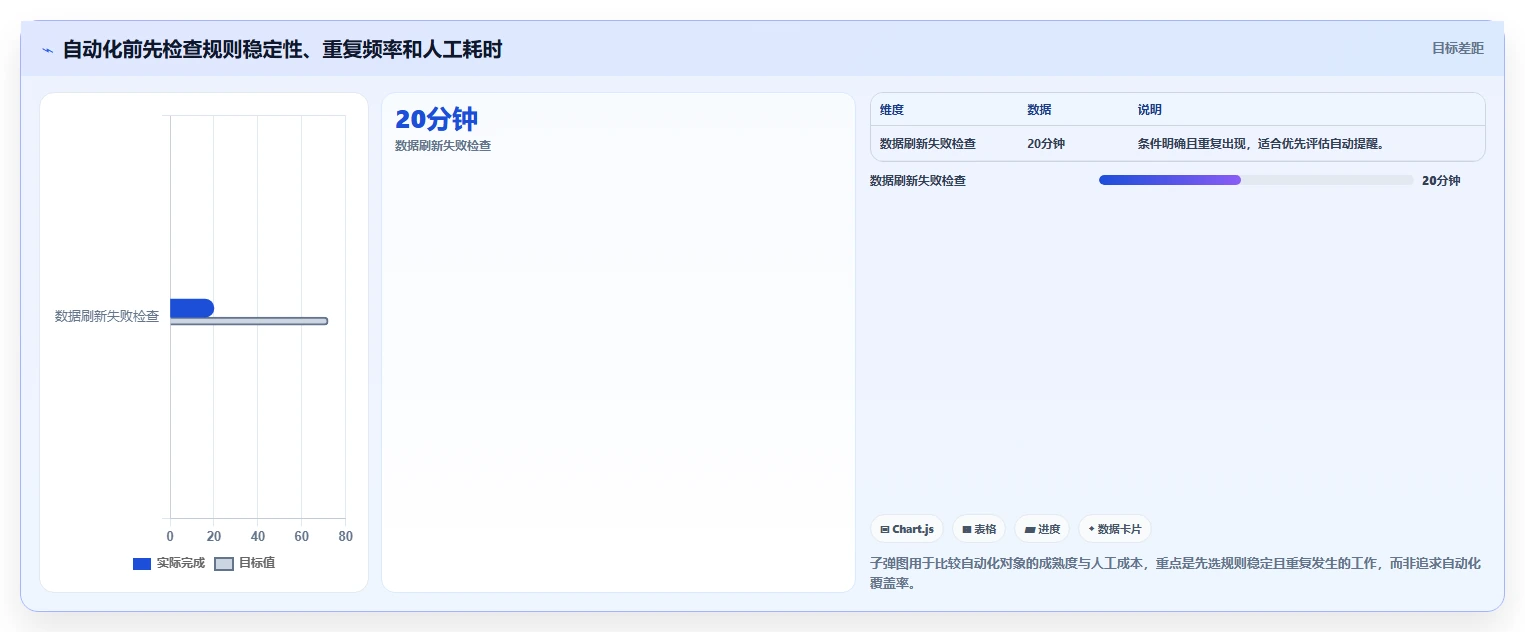Click the table cell 20分钟
This screenshot has width=1525, height=632.
[x=1046, y=144]
